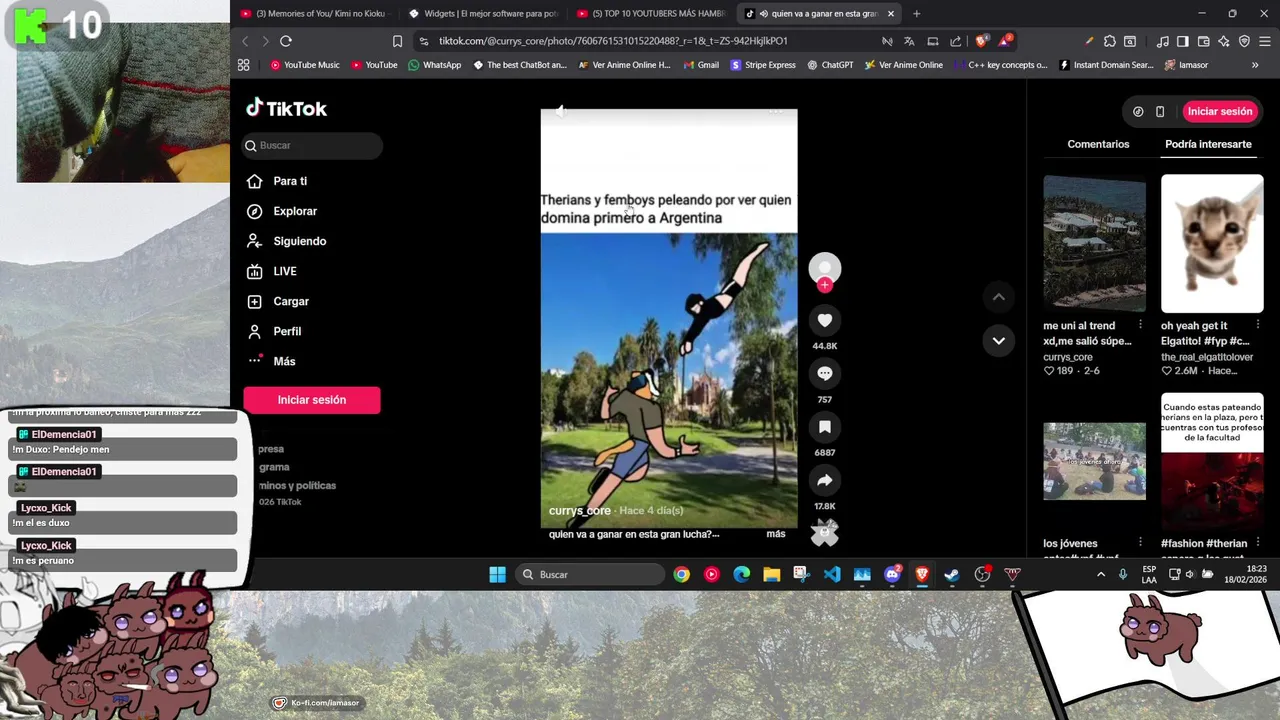Go back in the browser
1280x720 pixels.
(x=245, y=41)
